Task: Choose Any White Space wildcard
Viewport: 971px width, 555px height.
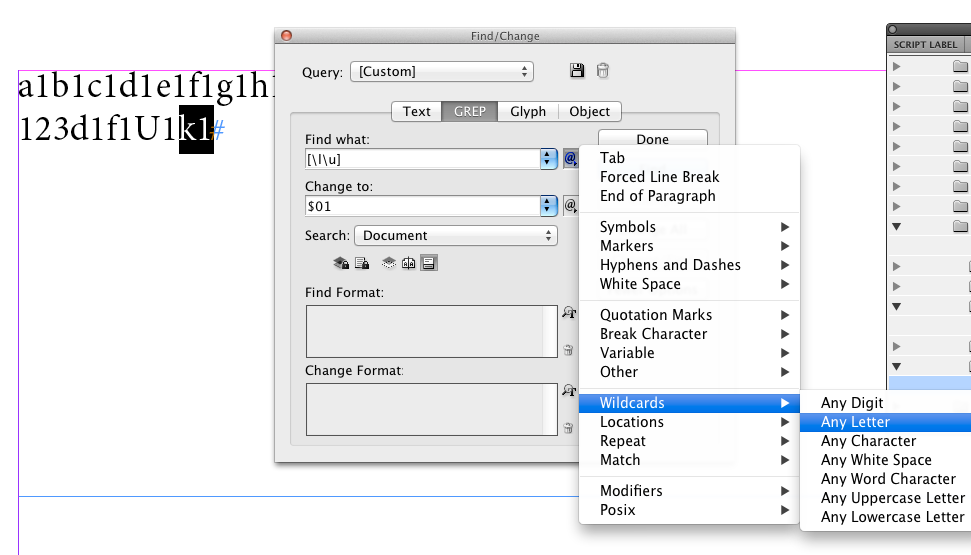Action: [x=886, y=460]
